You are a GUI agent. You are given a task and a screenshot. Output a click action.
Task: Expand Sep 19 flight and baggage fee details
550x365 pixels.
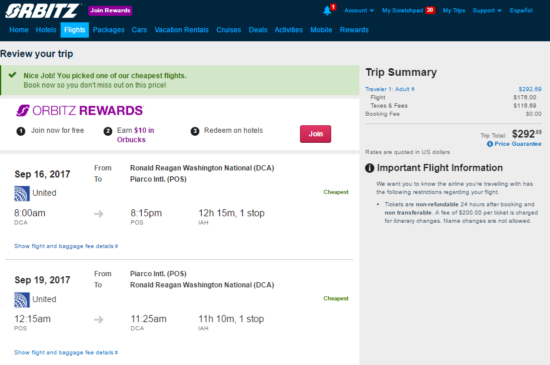(x=66, y=352)
